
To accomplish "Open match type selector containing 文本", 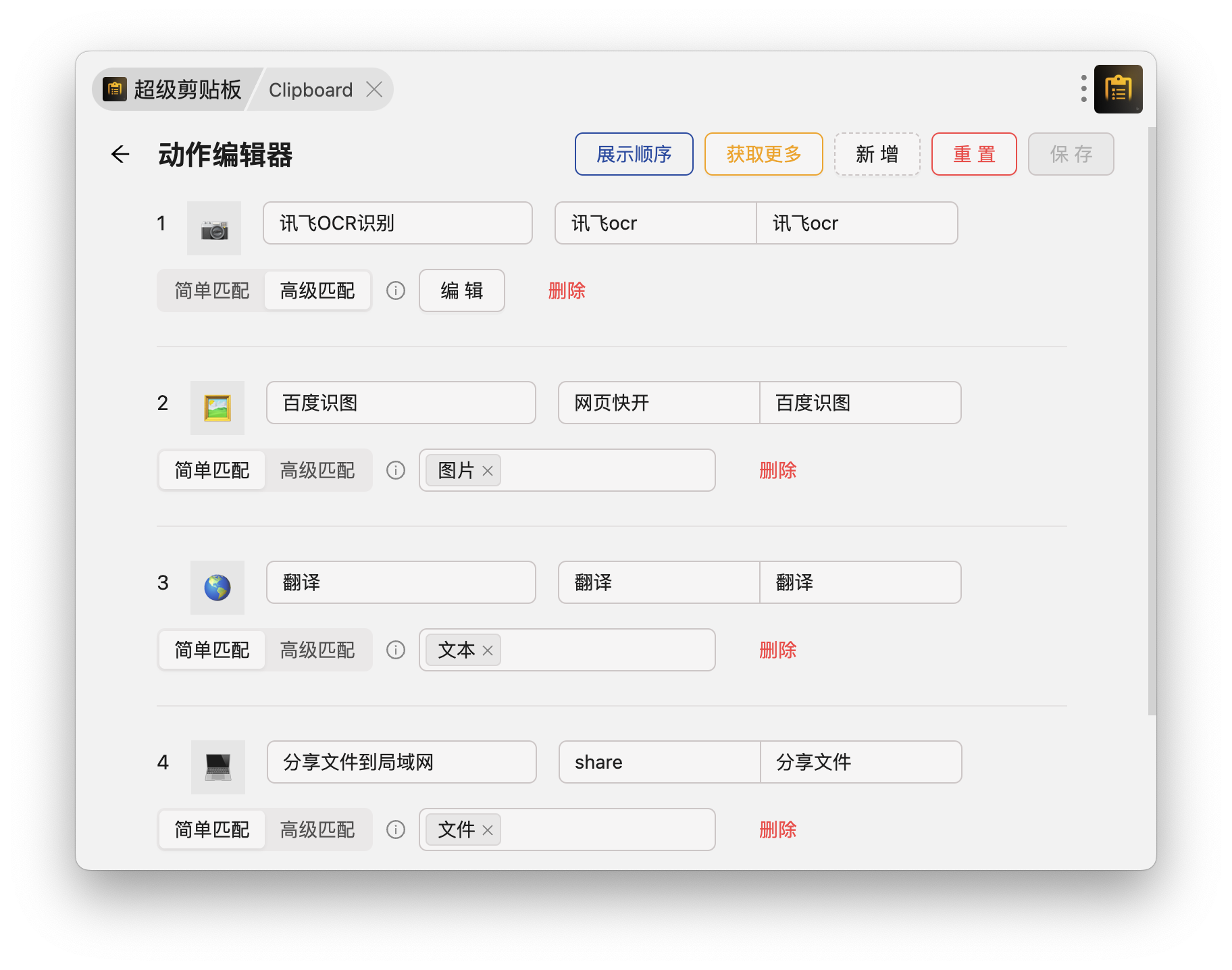I will point(567,650).
